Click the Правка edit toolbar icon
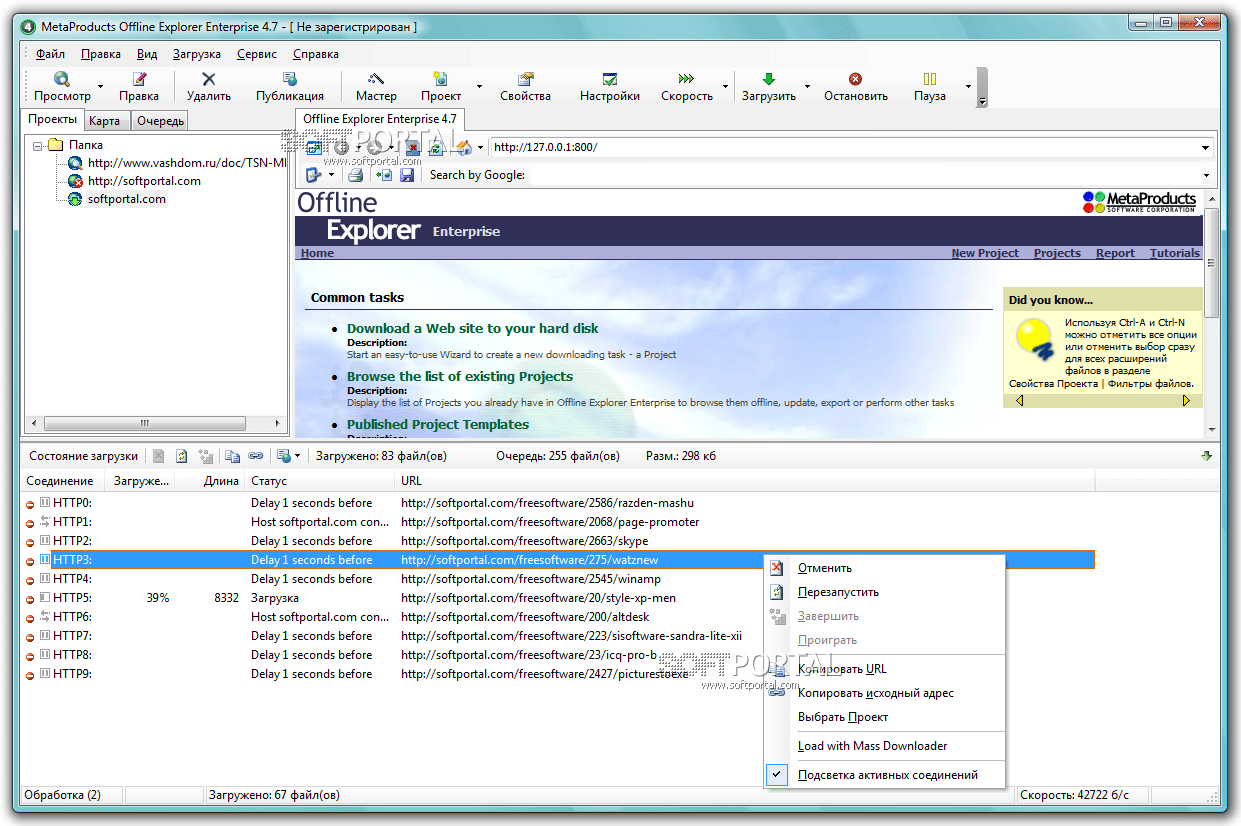1241x826 pixels. pyautogui.click(x=139, y=80)
